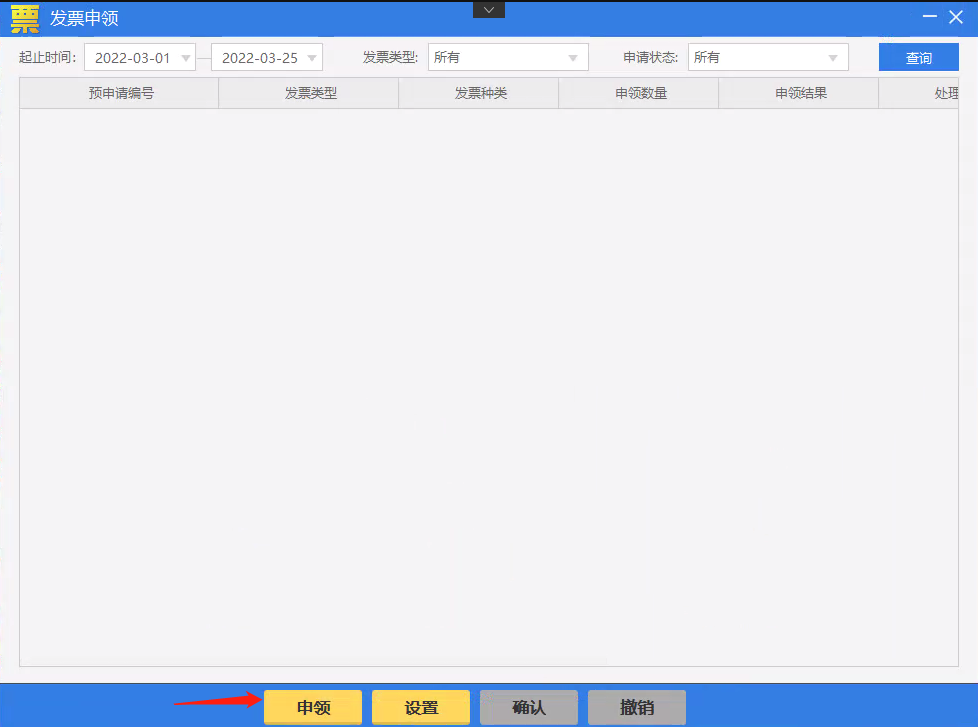
Task: Click the end date field text 2022-03-25
Action: [259, 58]
